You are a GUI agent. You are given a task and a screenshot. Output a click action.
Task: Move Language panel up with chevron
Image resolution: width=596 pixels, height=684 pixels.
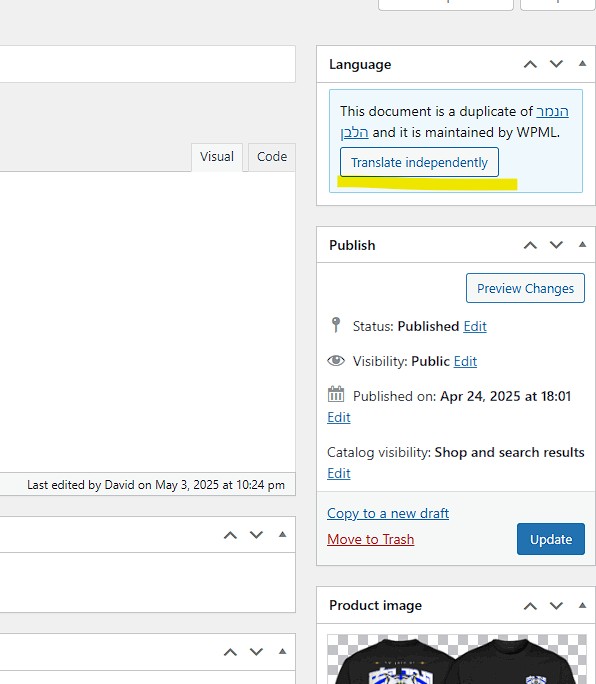530,64
